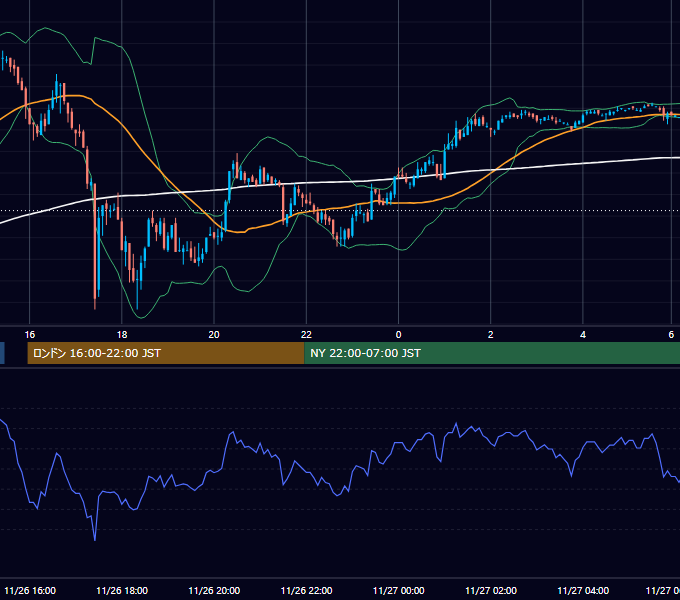Click the 11/26 16:00 time label
The image size is (680, 600).
(30, 590)
